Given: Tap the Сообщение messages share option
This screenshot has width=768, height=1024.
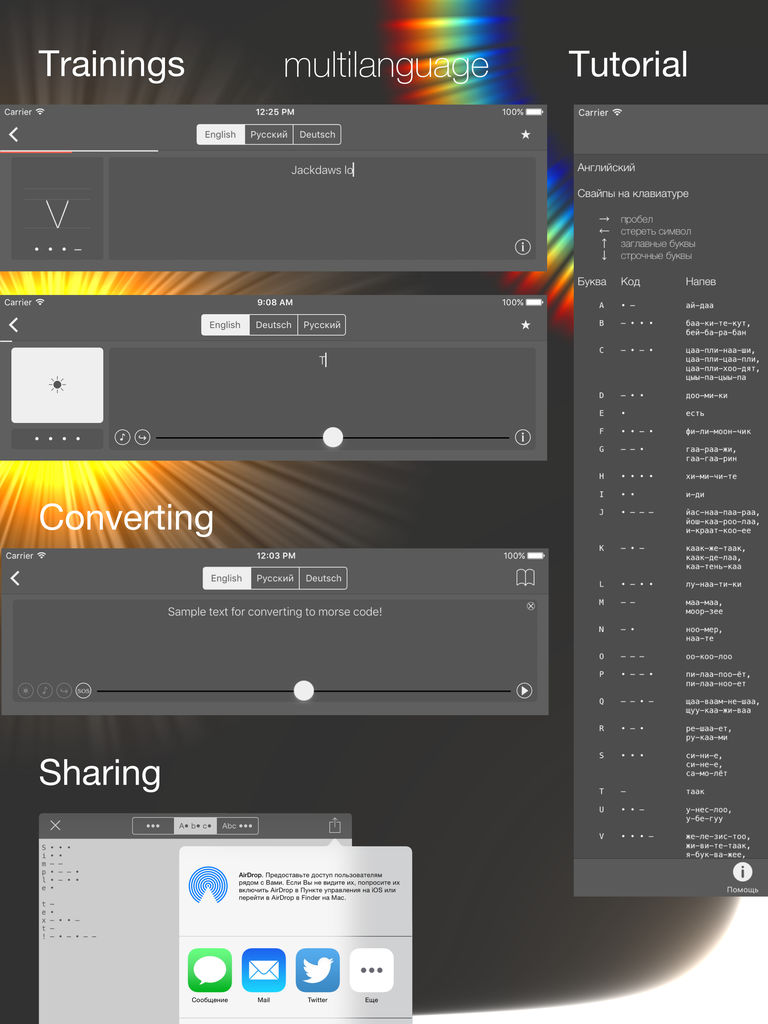Looking at the screenshot, I should tap(210, 970).
